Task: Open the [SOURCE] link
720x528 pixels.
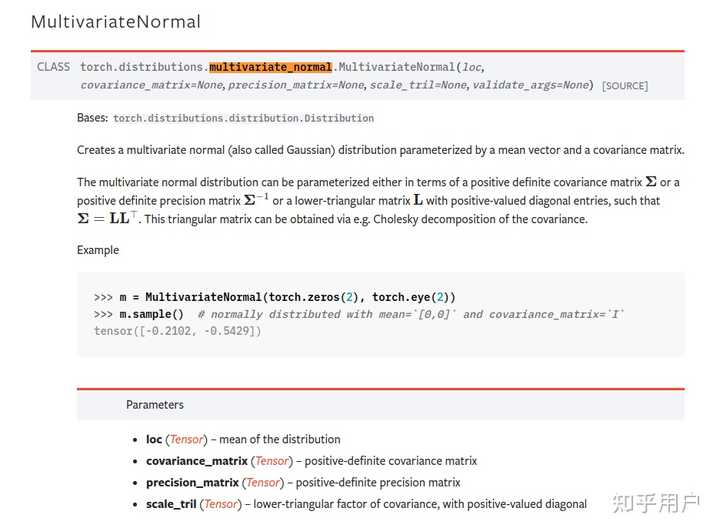Action: (x=625, y=86)
